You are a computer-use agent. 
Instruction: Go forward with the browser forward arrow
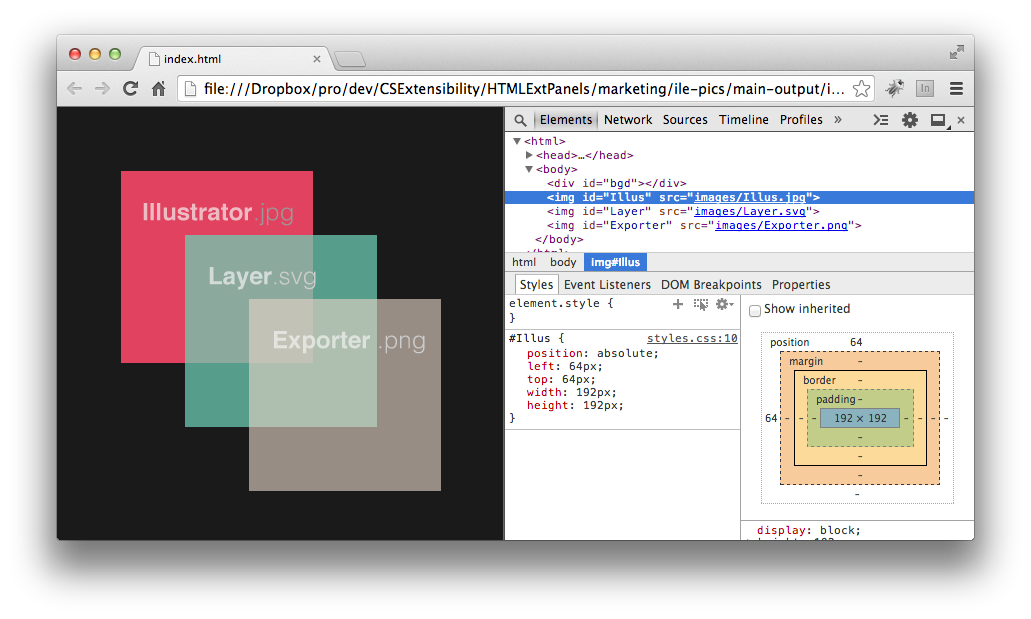(102, 89)
